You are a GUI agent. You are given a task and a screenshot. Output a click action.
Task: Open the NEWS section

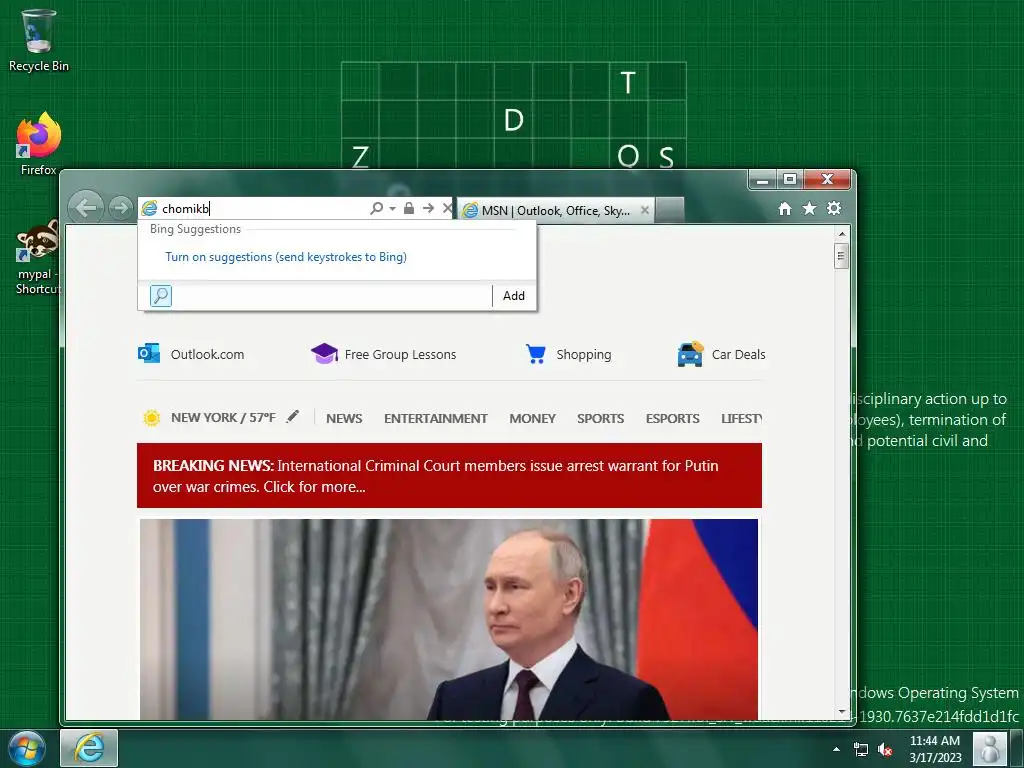tap(344, 419)
